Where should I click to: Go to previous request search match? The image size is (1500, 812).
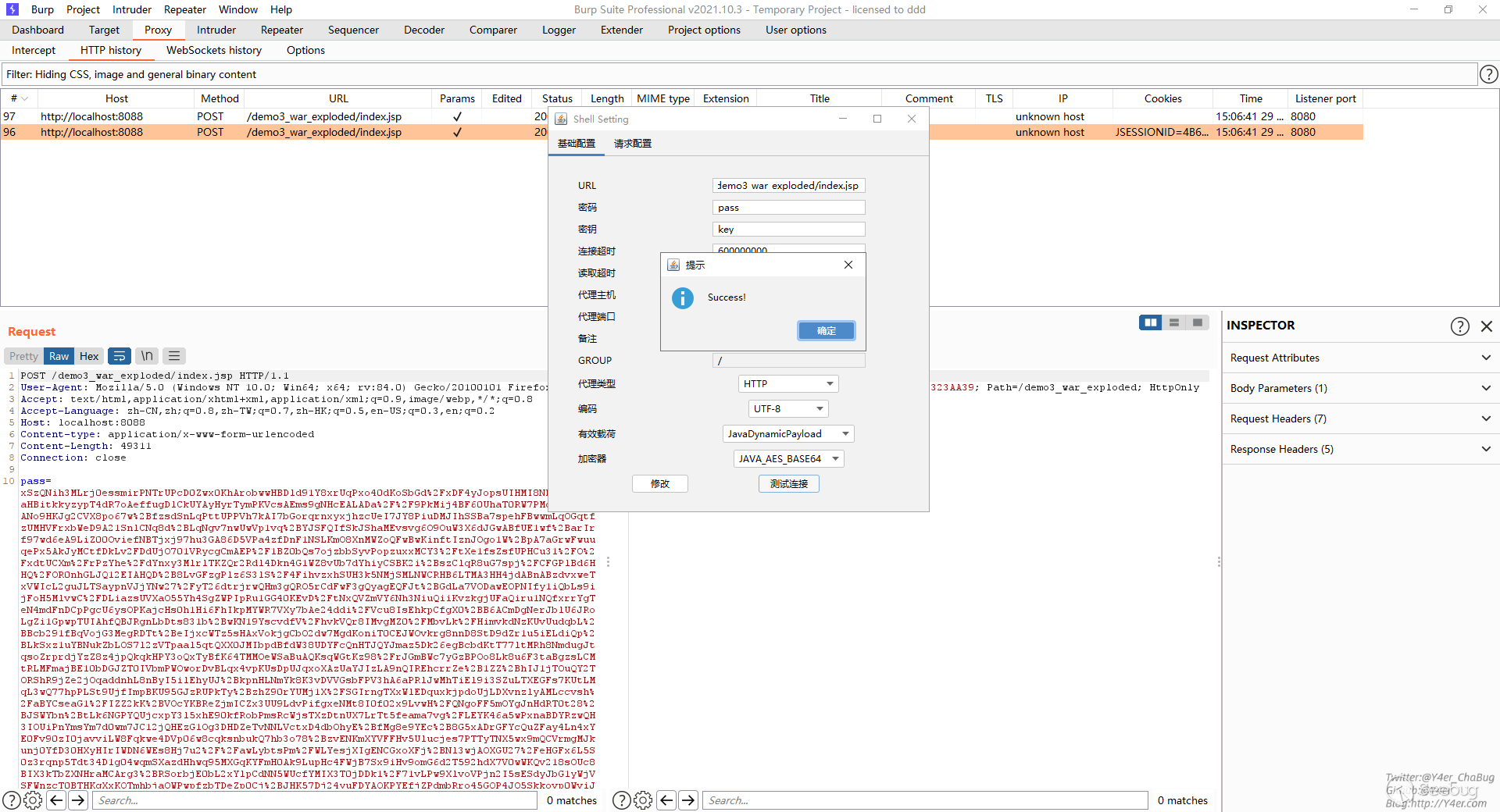click(x=56, y=800)
